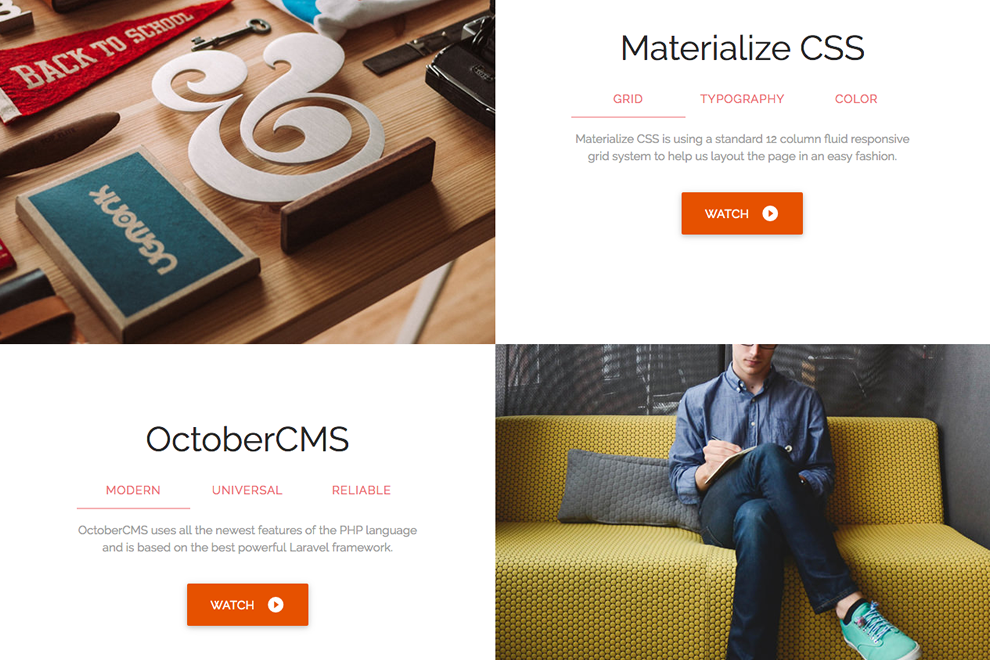Open the COLOR tab
The width and height of the screenshot is (990, 660).
tap(856, 99)
